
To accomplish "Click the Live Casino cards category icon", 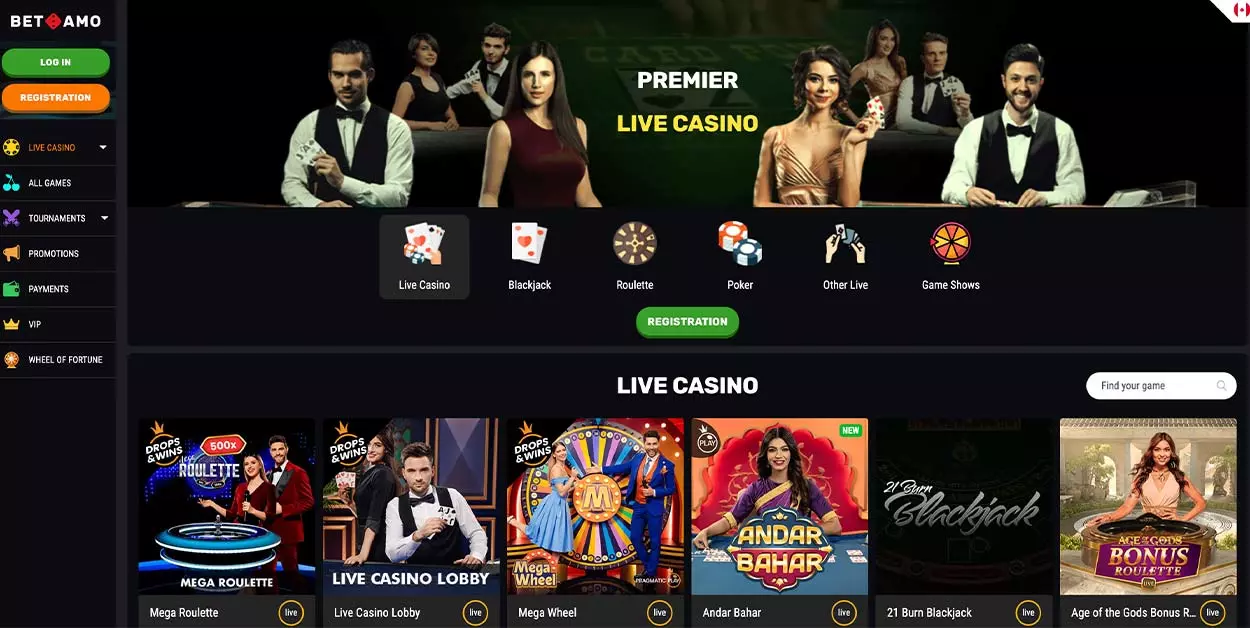I will click(424, 243).
